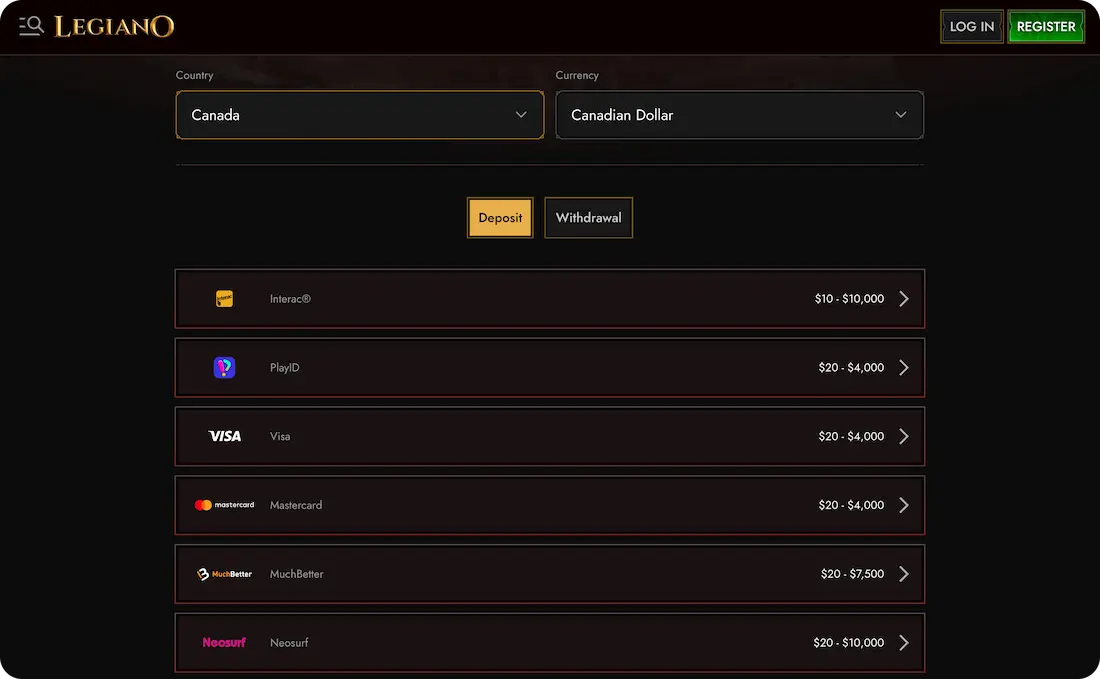Expand the PlayID row chevron
The height and width of the screenshot is (679, 1100).
point(904,366)
